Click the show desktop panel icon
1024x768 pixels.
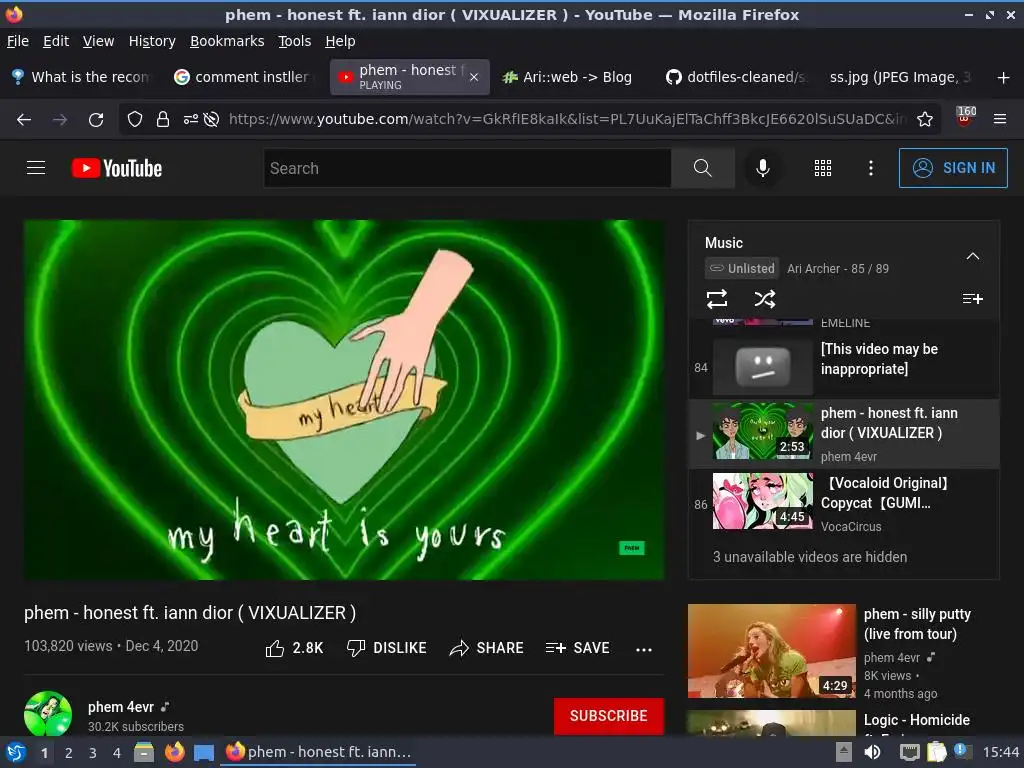pyautogui.click(x=204, y=752)
